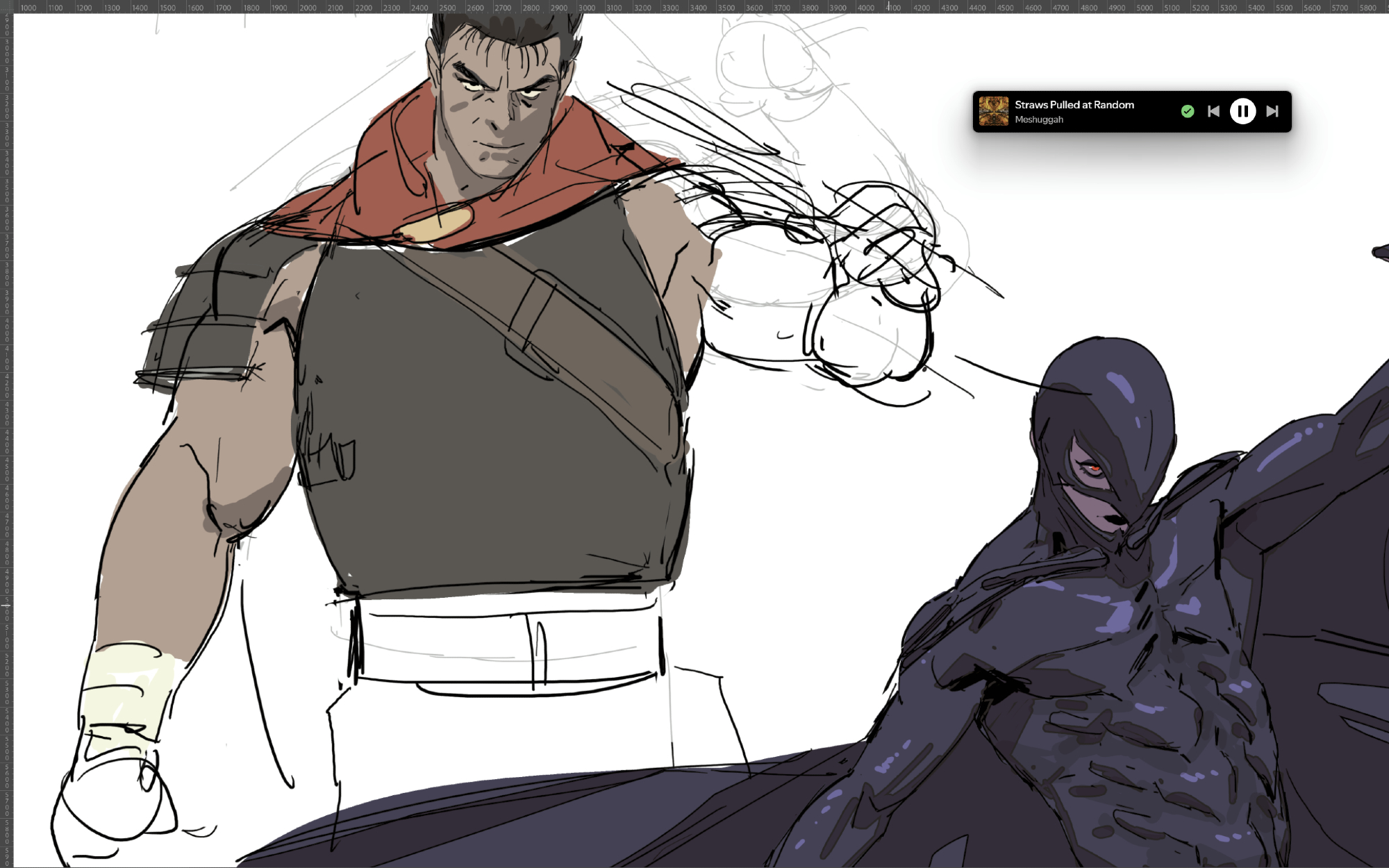This screenshot has width=1389, height=868.
Task: Click the 5000 mark on horizontal ruler
Action: pos(1145,8)
